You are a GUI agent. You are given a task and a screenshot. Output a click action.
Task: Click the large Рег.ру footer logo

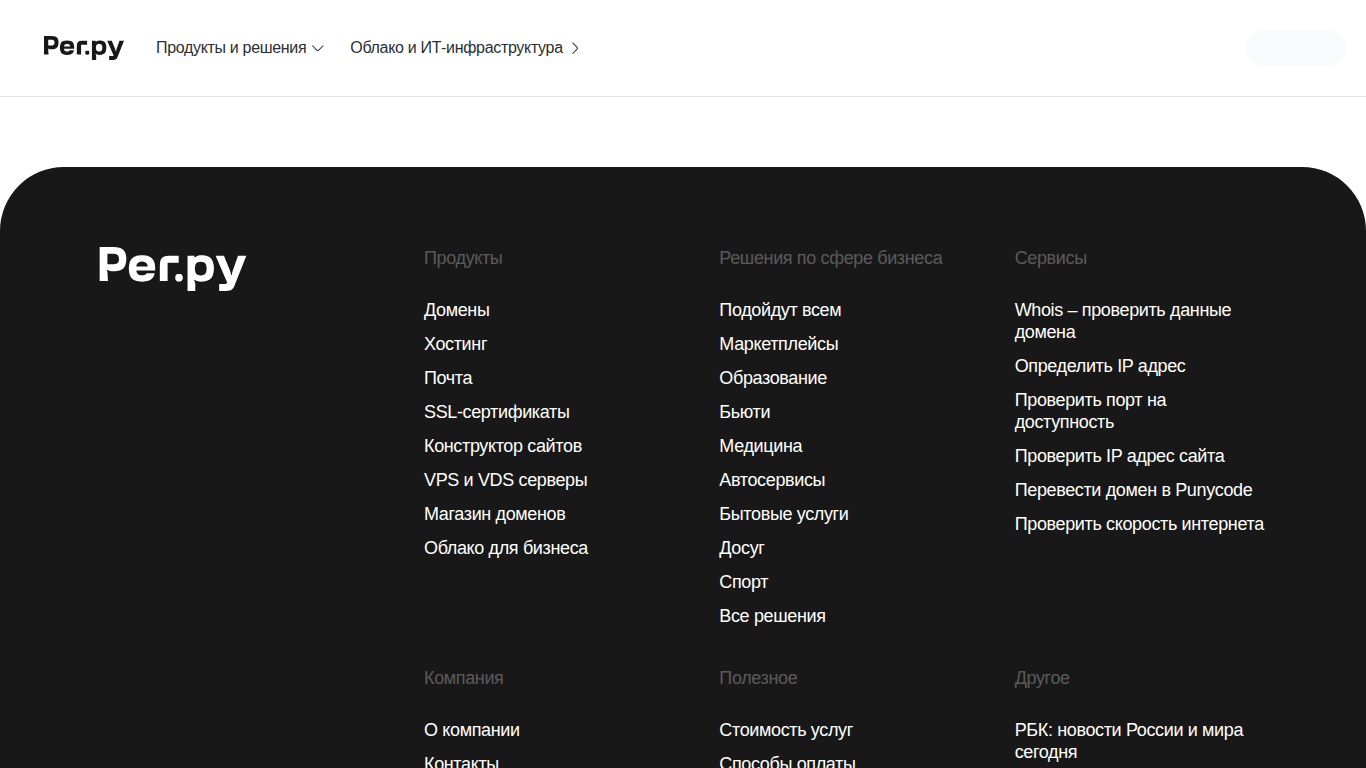click(172, 268)
